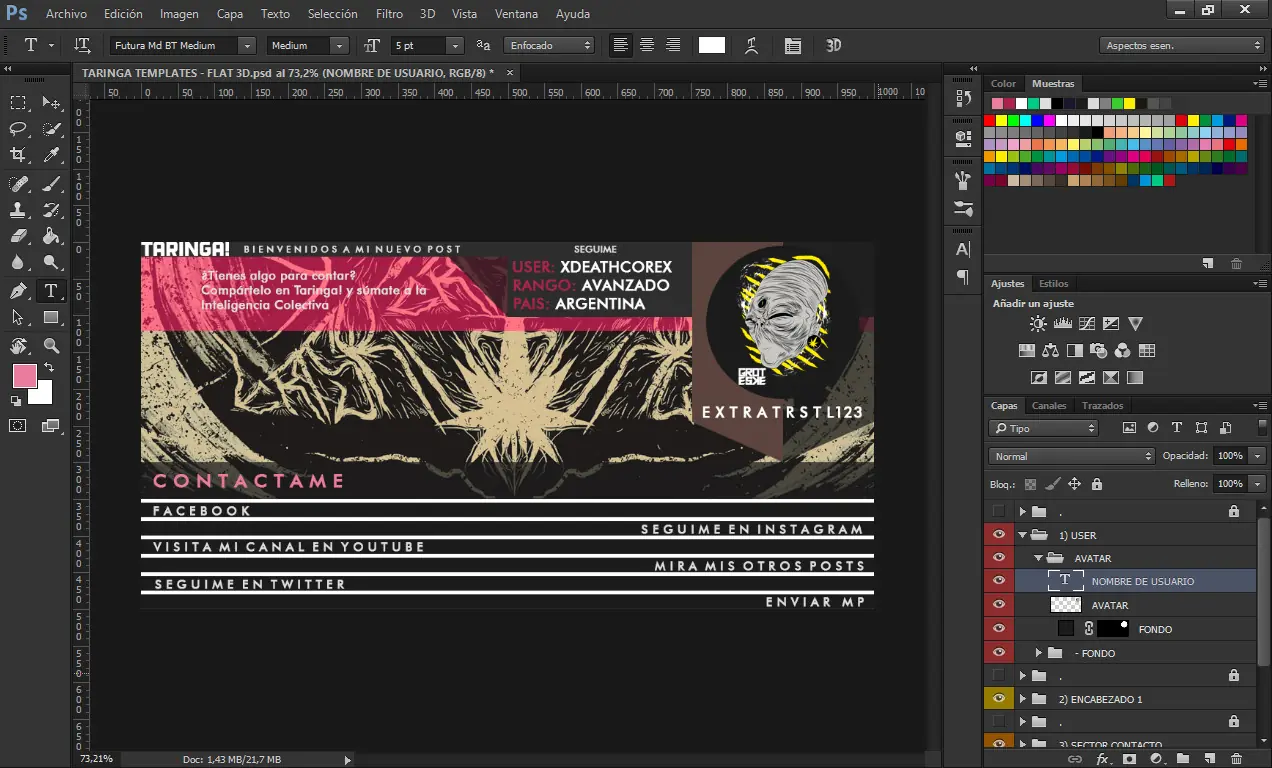The image size is (1272, 768).
Task: Open the text color swatch in options bar
Action: (711, 45)
